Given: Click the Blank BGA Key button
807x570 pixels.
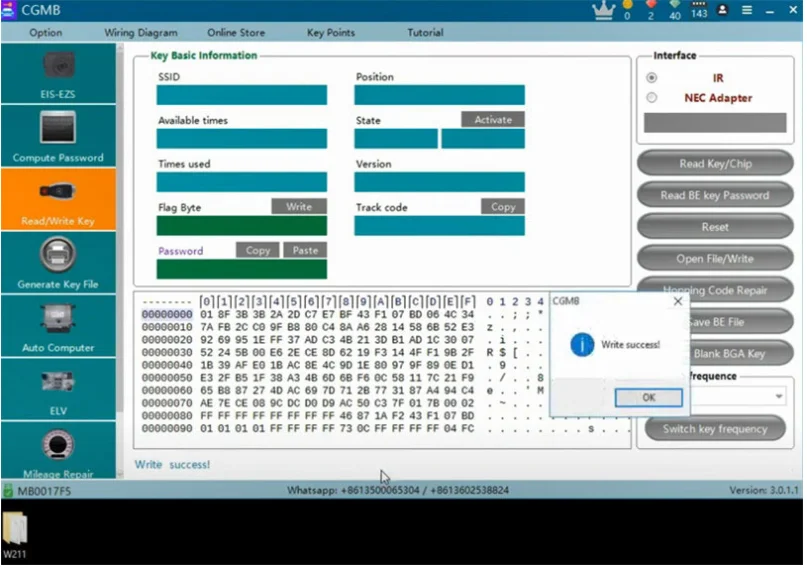Looking at the screenshot, I should (741, 354).
